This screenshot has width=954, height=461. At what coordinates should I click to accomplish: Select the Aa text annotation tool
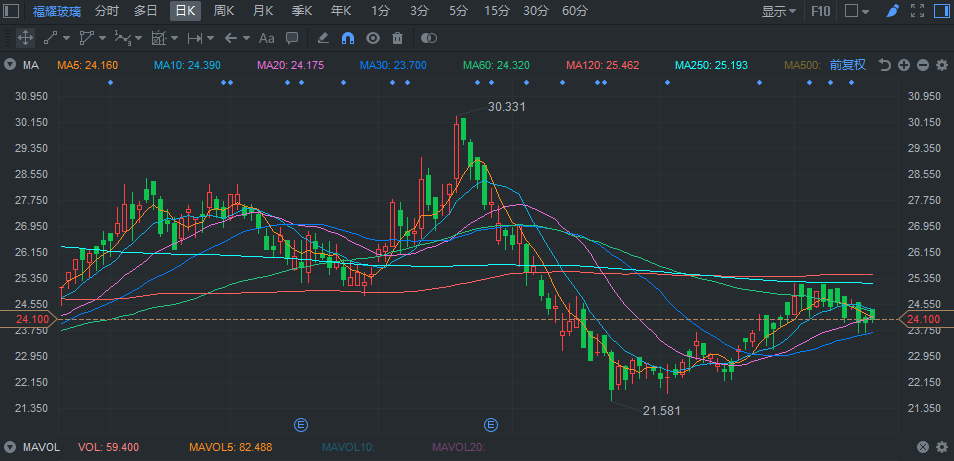pos(266,38)
